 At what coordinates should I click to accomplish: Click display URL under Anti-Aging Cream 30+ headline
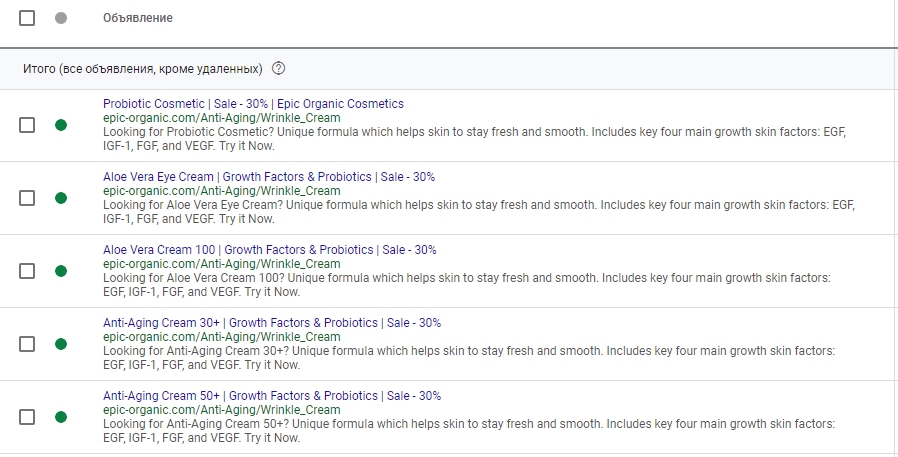point(222,337)
